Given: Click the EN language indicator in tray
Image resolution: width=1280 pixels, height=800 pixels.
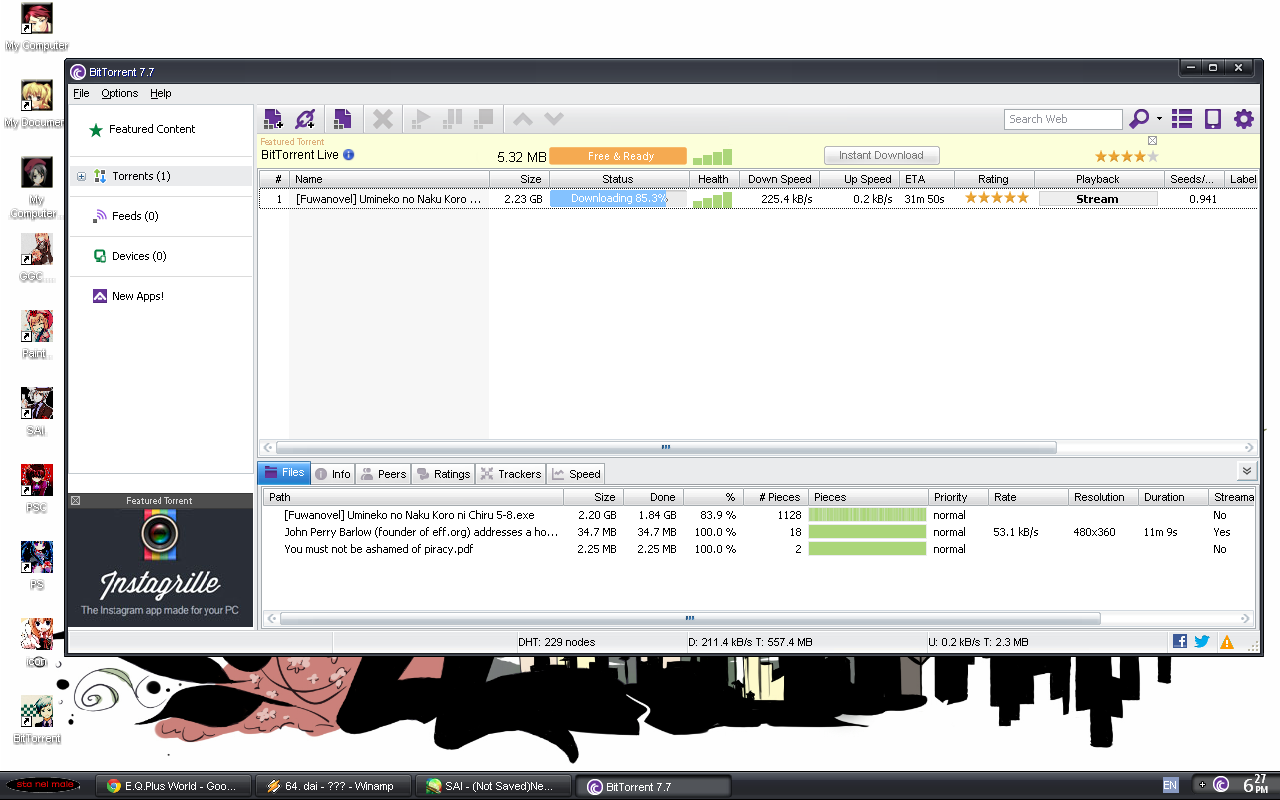Looking at the screenshot, I should point(1170,786).
